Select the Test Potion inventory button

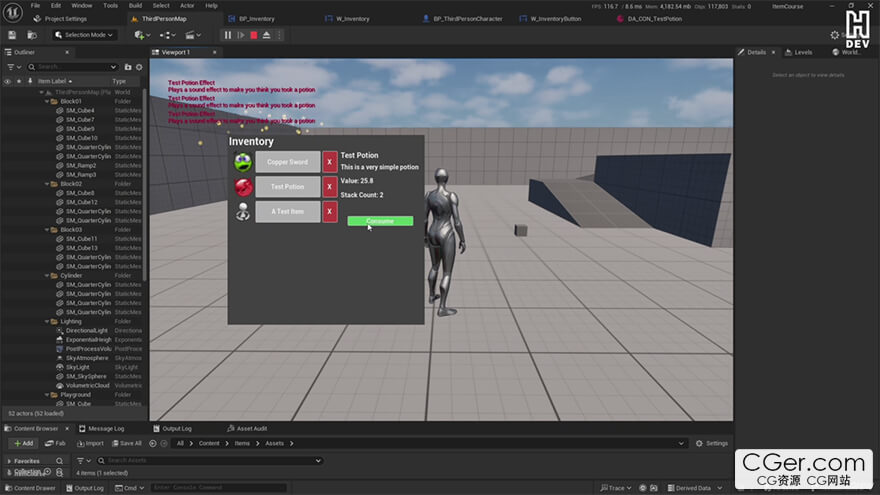[288, 187]
